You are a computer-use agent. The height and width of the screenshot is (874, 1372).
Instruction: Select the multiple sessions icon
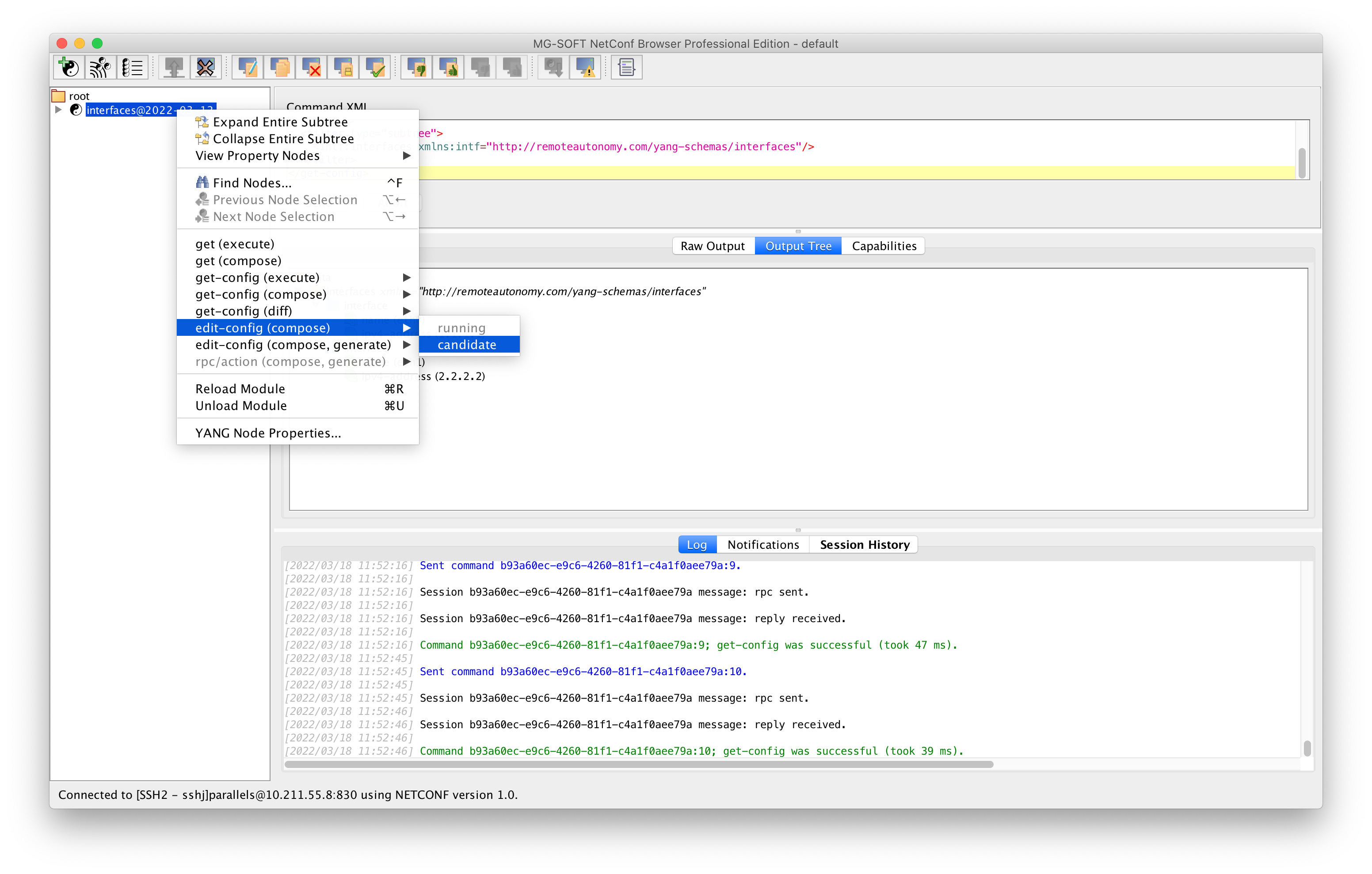pyautogui.click(x=100, y=67)
